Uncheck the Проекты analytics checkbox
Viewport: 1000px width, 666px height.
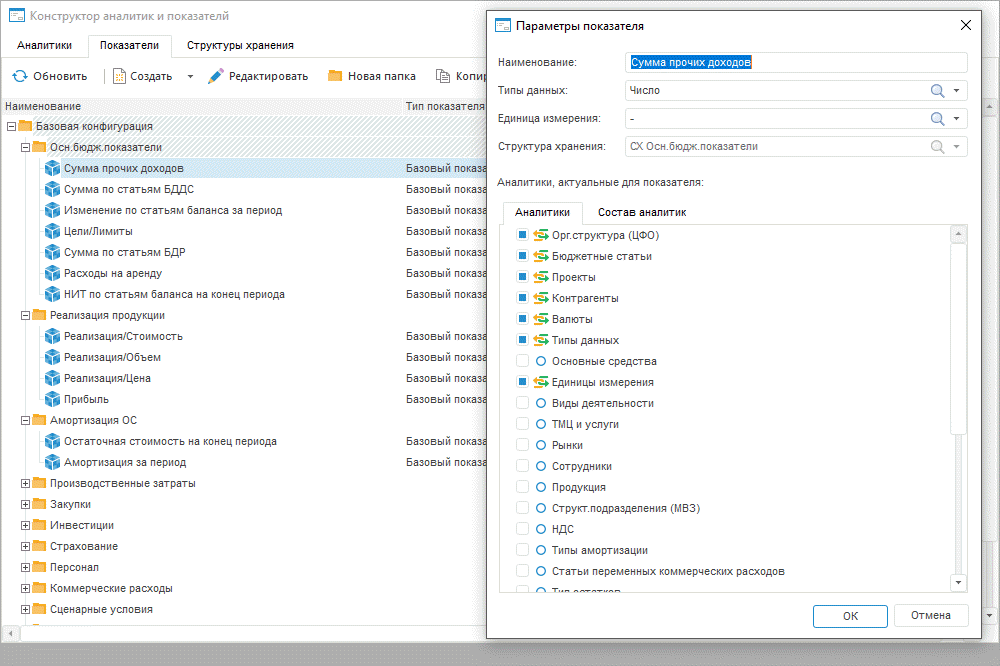[x=521, y=277]
